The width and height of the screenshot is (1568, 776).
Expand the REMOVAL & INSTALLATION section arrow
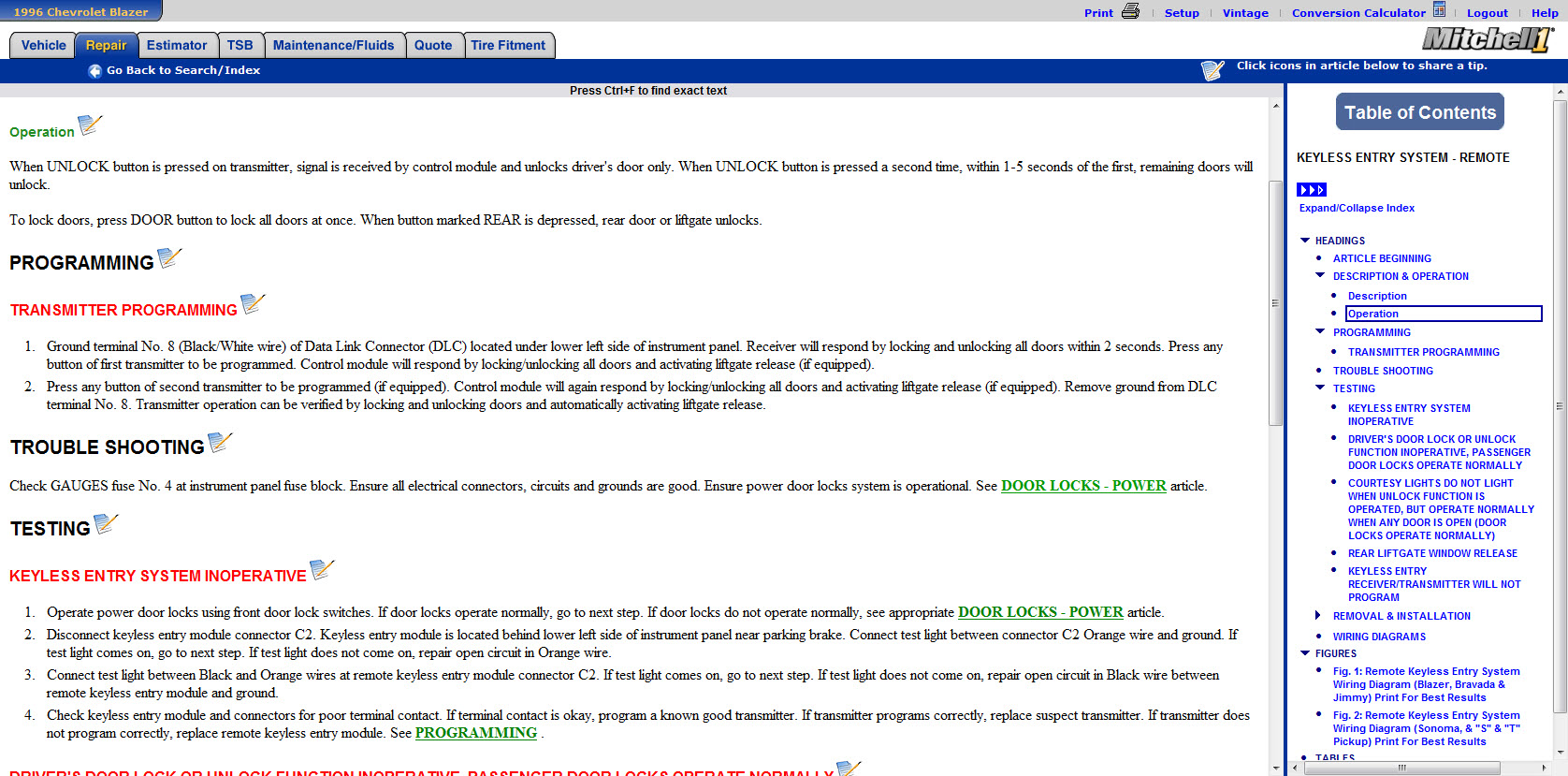click(1318, 615)
